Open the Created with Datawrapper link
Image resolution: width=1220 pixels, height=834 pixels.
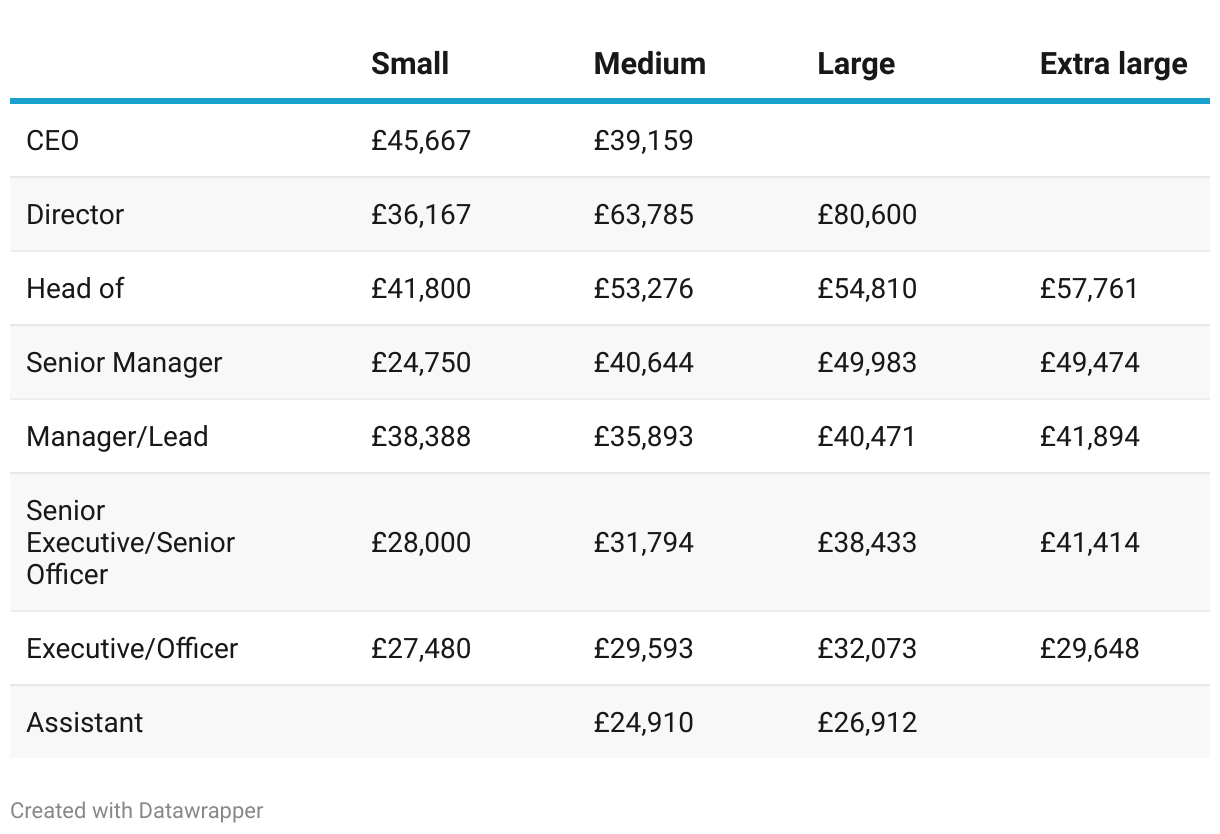tap(137, 810)
